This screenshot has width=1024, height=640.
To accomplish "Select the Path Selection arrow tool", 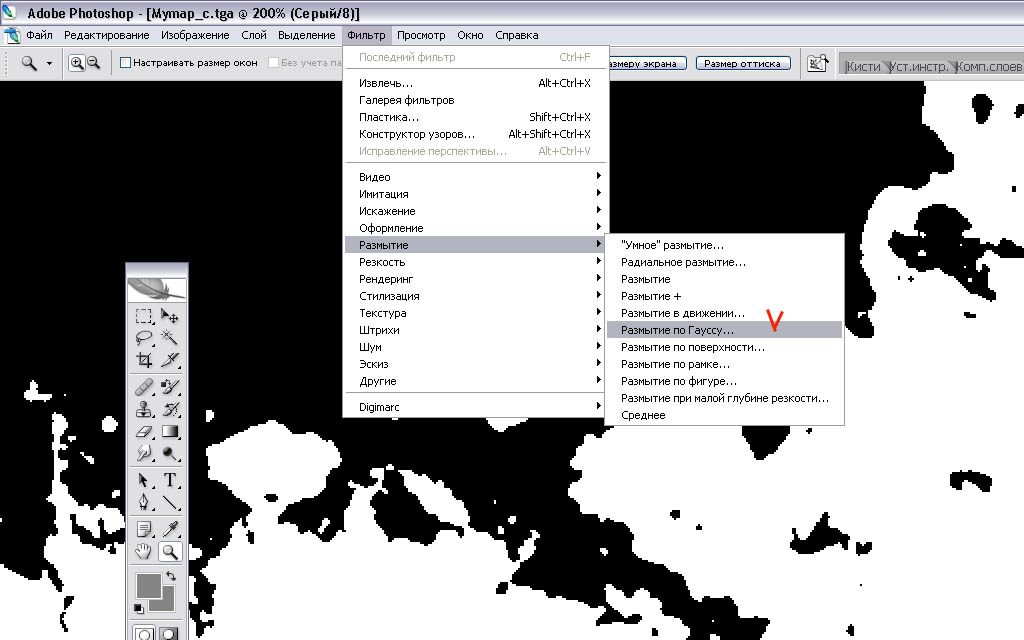I will click(144, 481).
